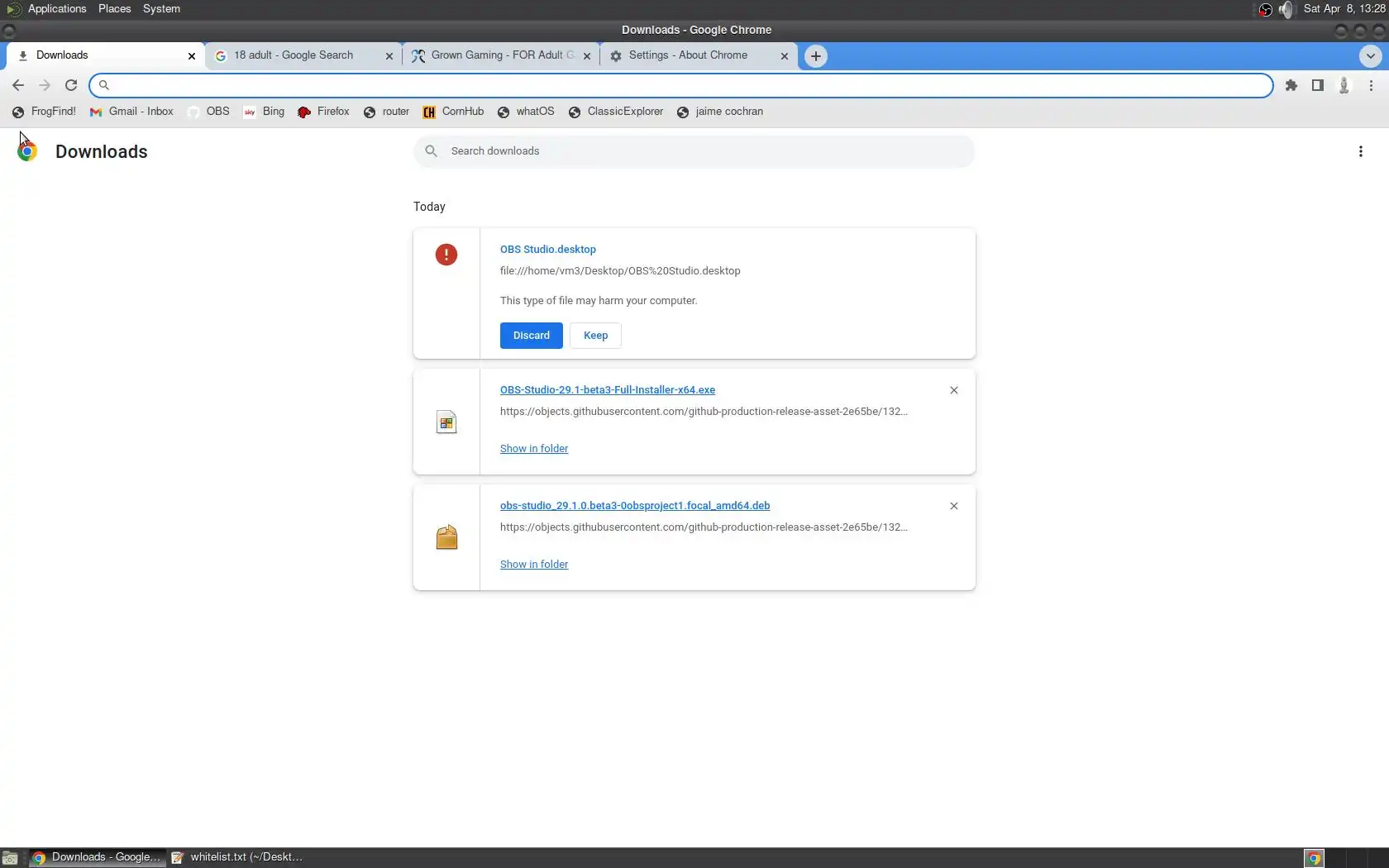Switch to the Downloads tab

(104, 55)
